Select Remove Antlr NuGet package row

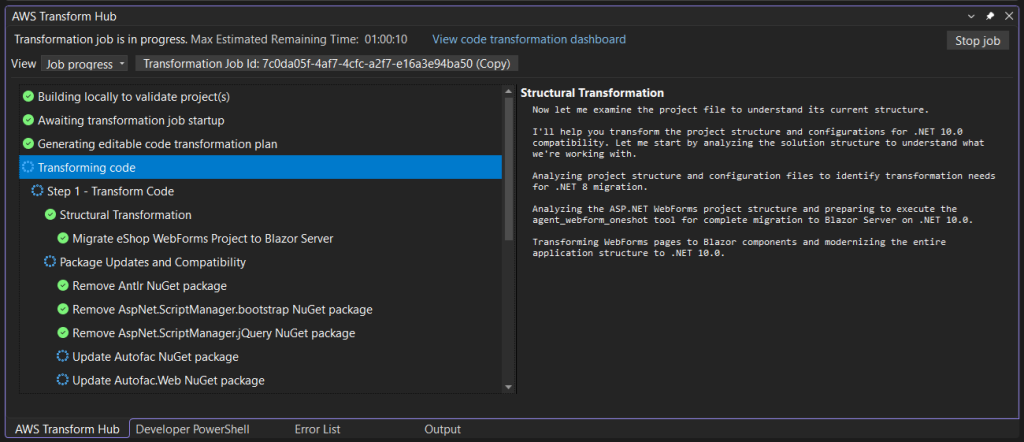coord(261,286)
